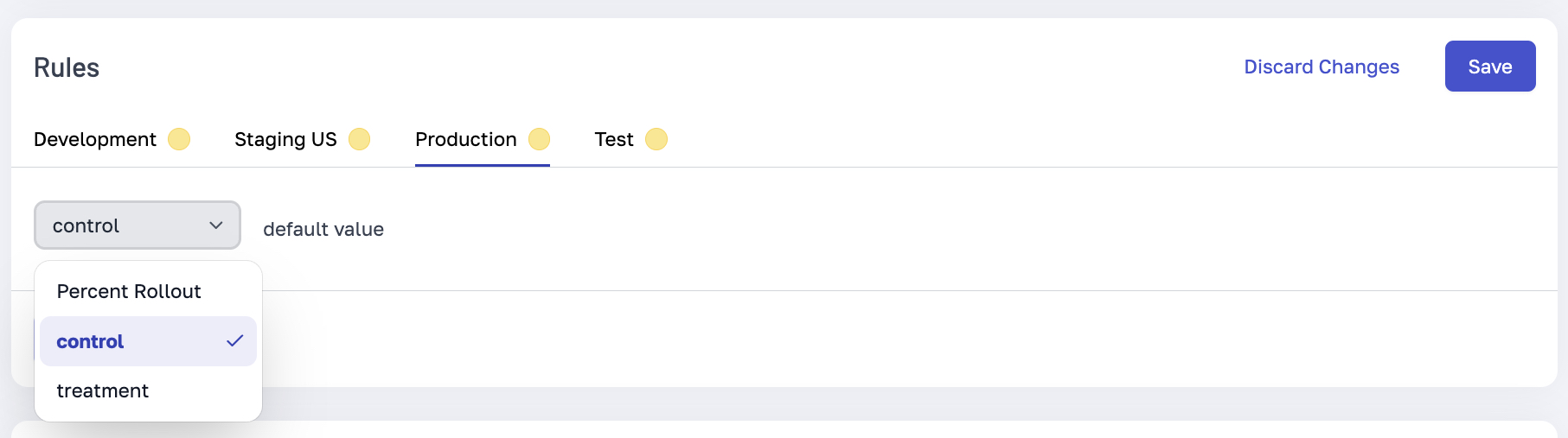Click the yellow status dot beside Development
The width and height of the screenshot is (1568, 438).
179,139
